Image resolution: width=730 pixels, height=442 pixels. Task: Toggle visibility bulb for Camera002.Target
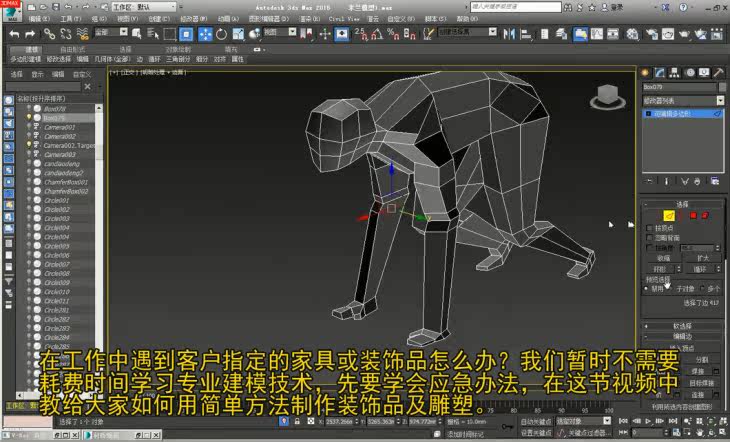(29, 145)
